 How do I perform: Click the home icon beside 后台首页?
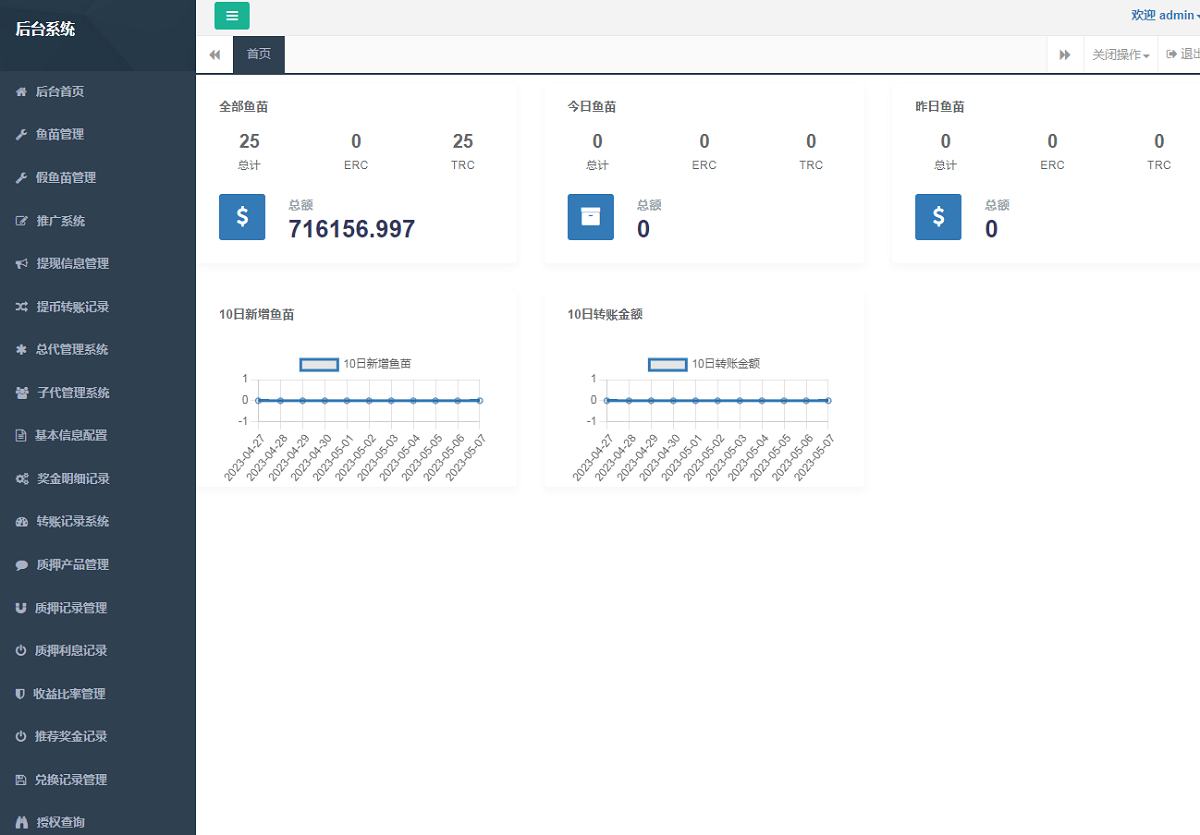click(x=21, y=92)
